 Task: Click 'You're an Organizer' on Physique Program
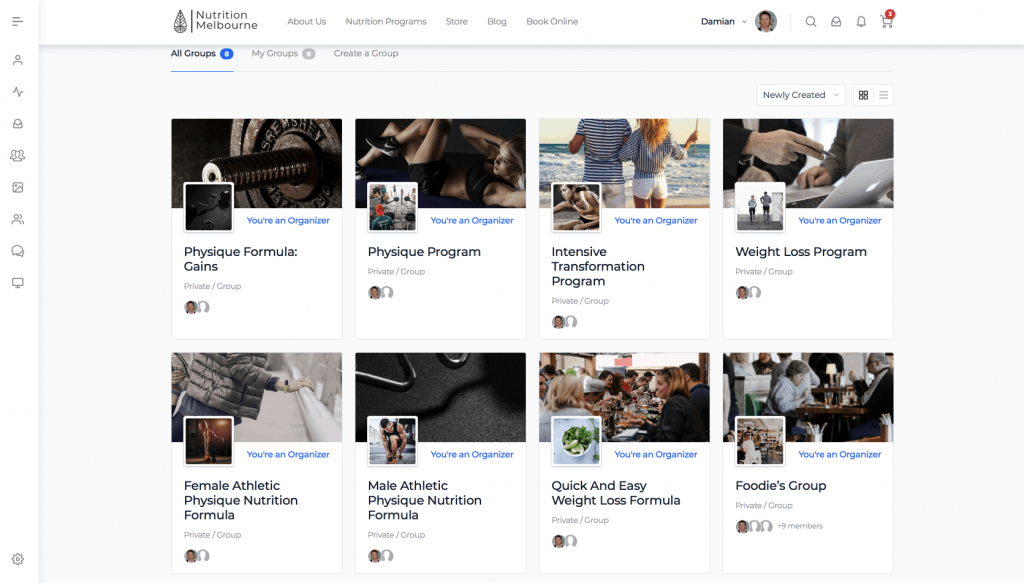pyautogui.click(x=472, y=221)
